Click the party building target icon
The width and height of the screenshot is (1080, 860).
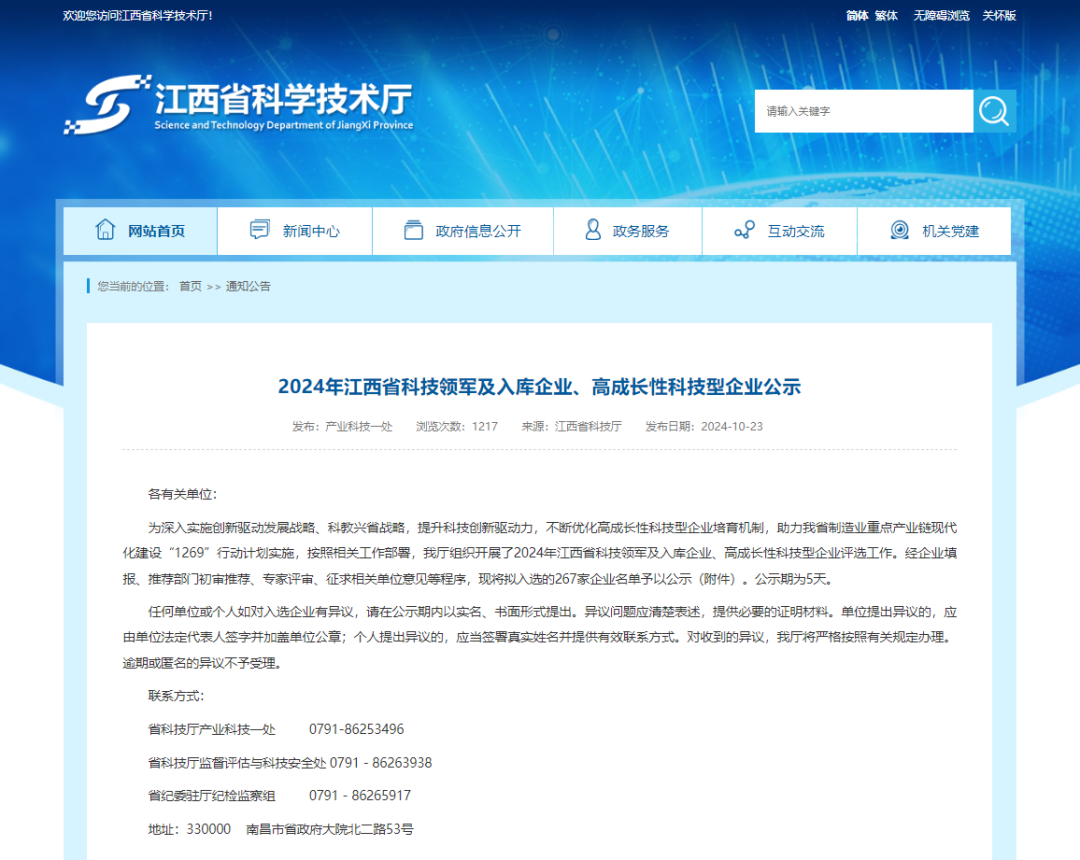click(x=899, y=230)
